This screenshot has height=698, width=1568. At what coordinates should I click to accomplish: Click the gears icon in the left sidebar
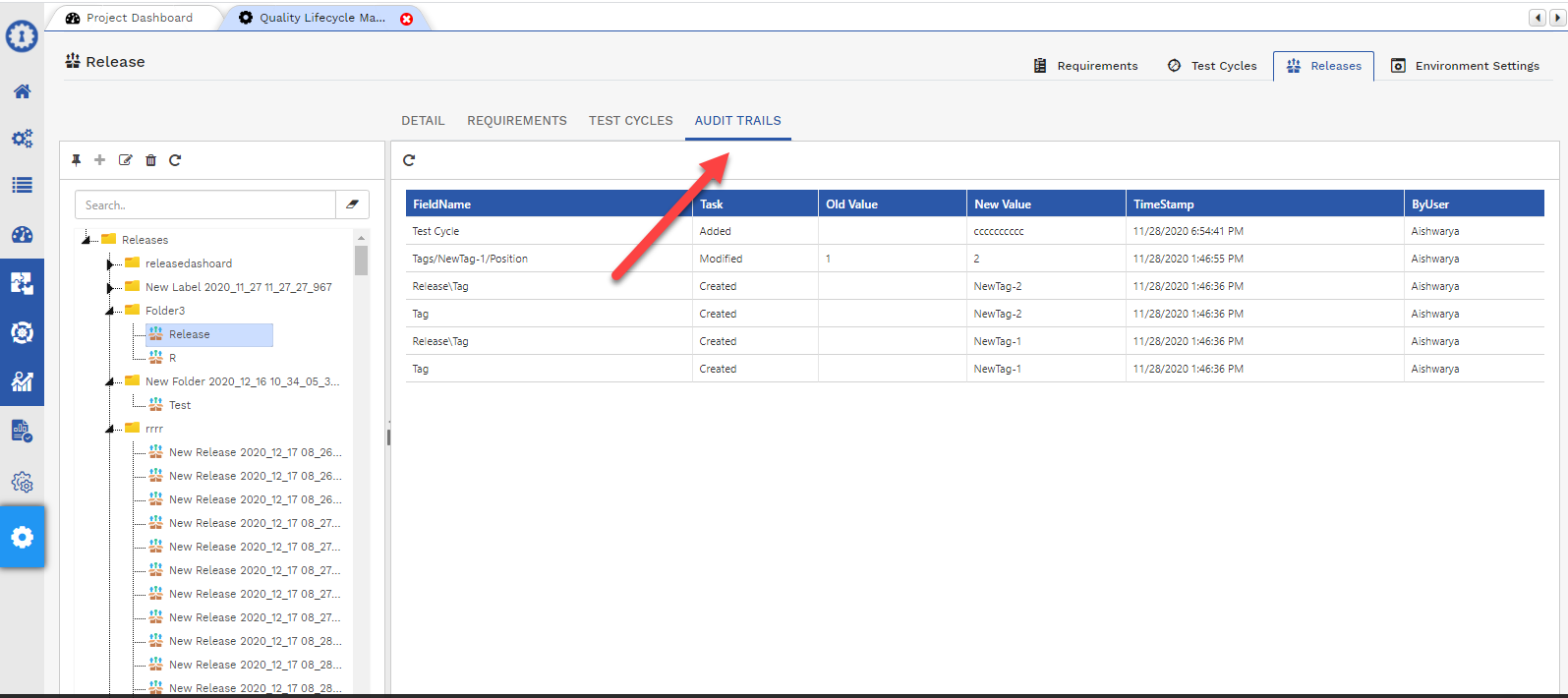click(x=22, y=139)
